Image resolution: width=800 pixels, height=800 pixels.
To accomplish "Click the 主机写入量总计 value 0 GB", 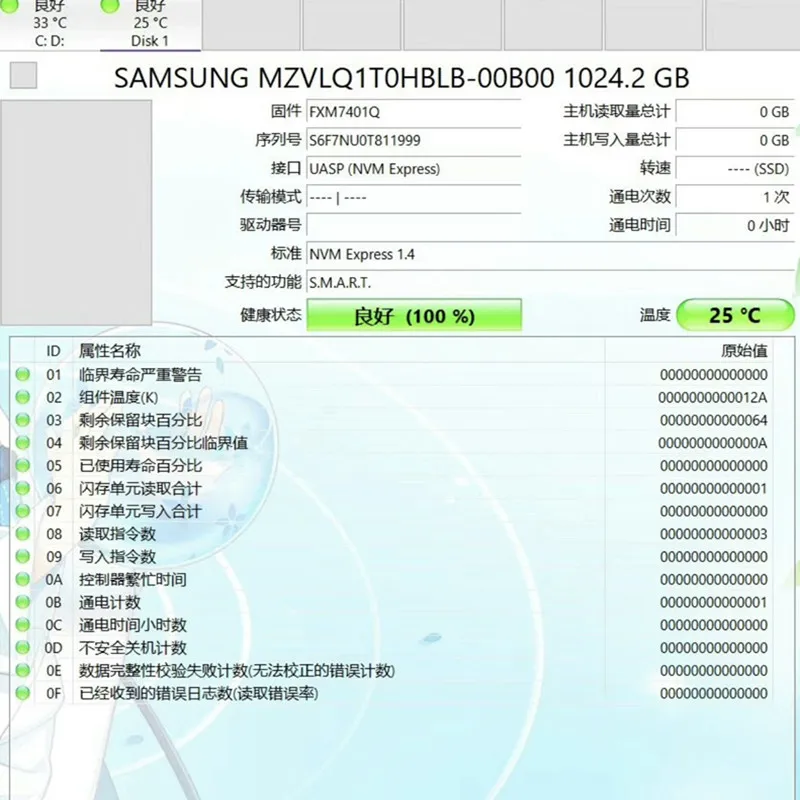I will [x=735, y=140].
